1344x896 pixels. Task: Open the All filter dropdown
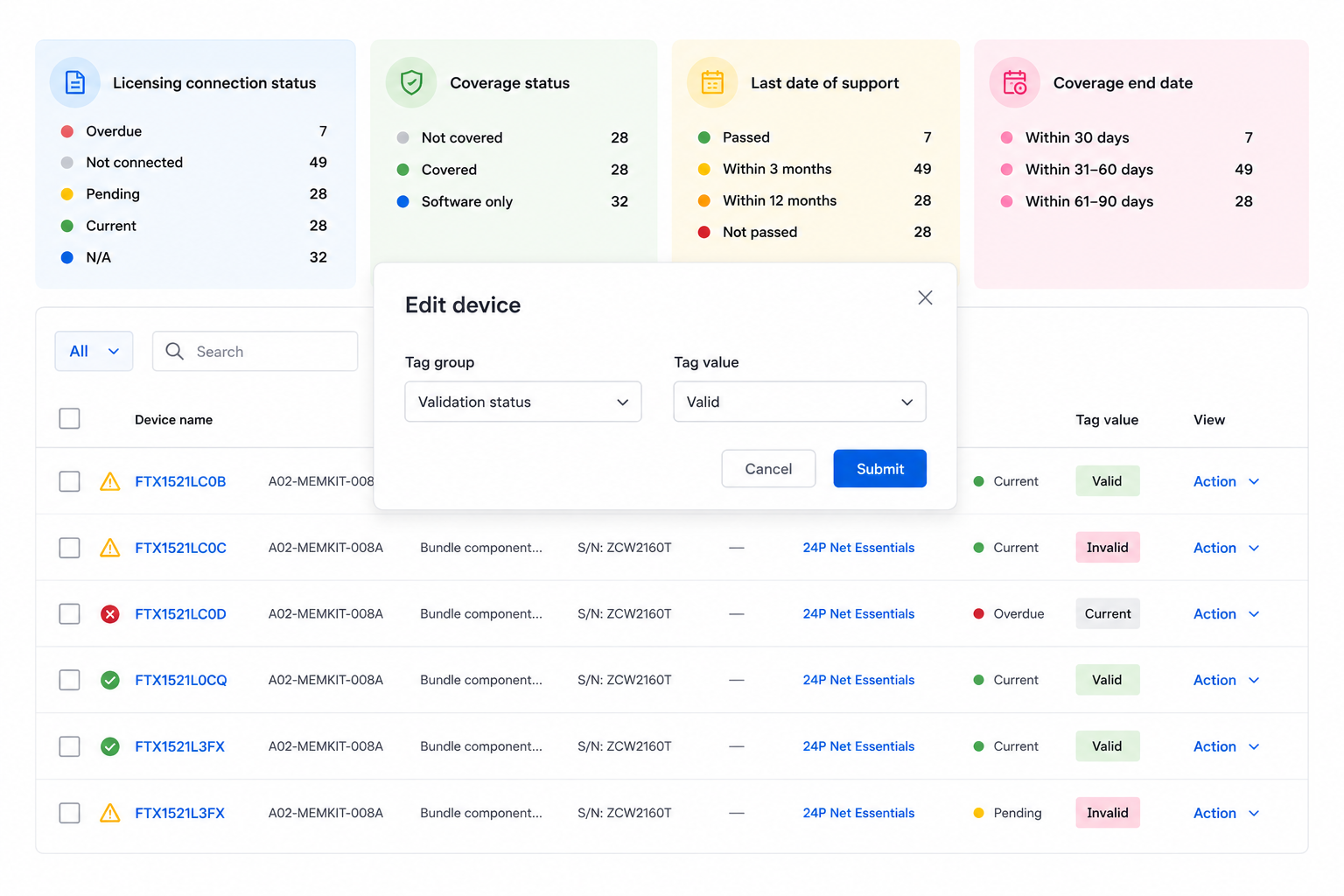click(94, 351)
